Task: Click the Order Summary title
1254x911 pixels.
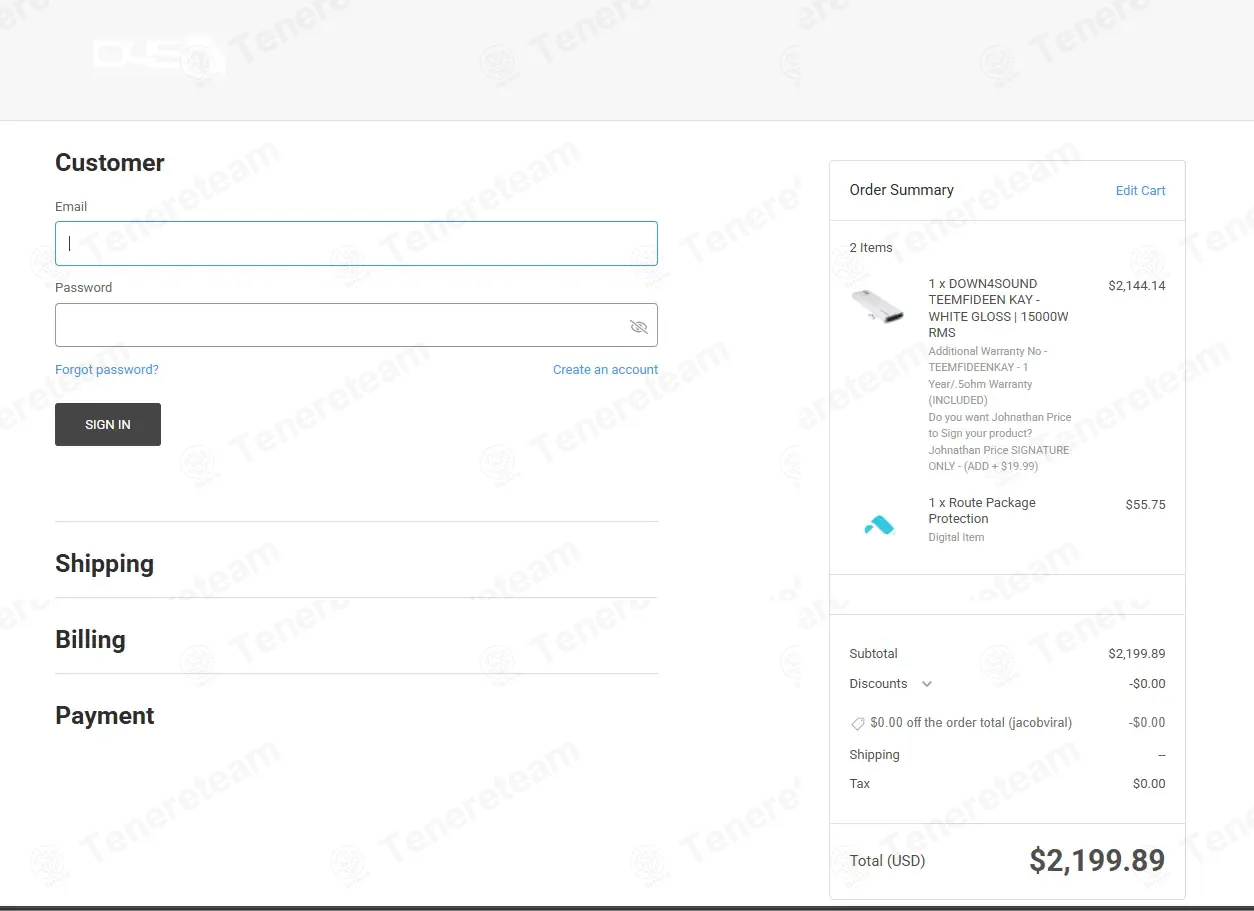Action: coord(902,190)
